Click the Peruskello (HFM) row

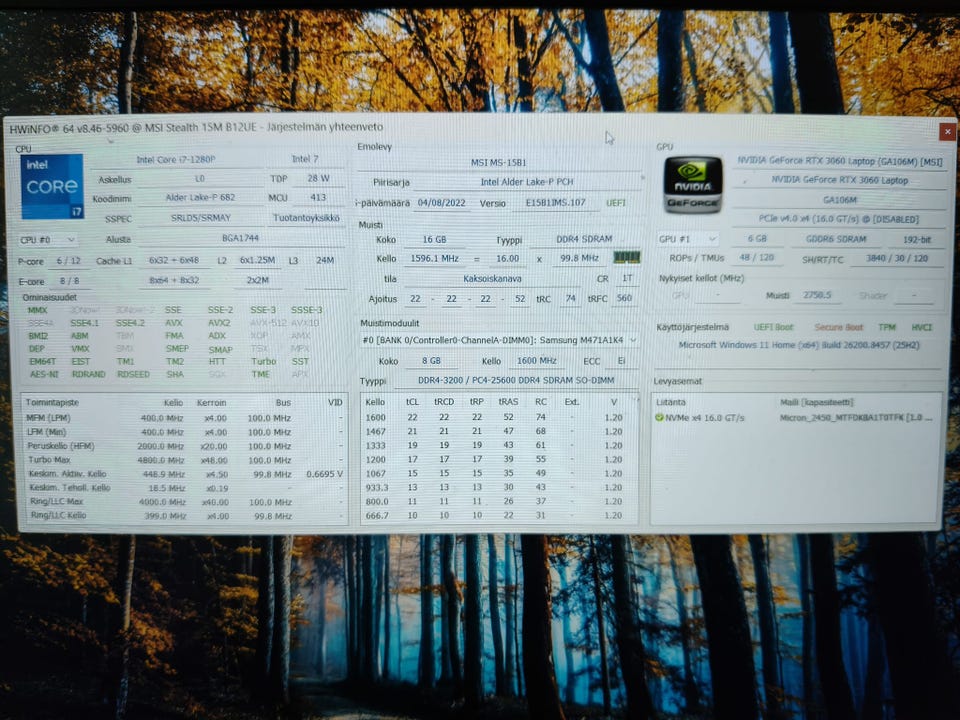click(184, 446)
